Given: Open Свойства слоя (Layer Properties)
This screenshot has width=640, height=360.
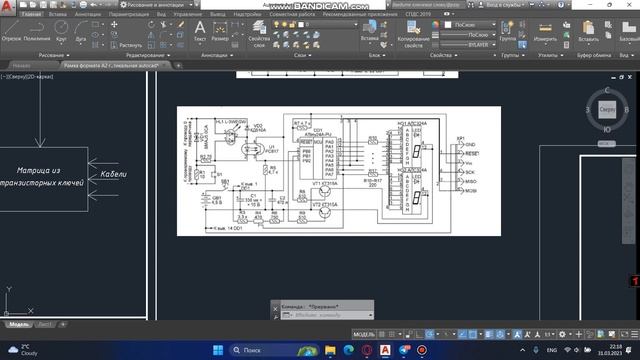Looking at the screenshot, I should point(259,33).
